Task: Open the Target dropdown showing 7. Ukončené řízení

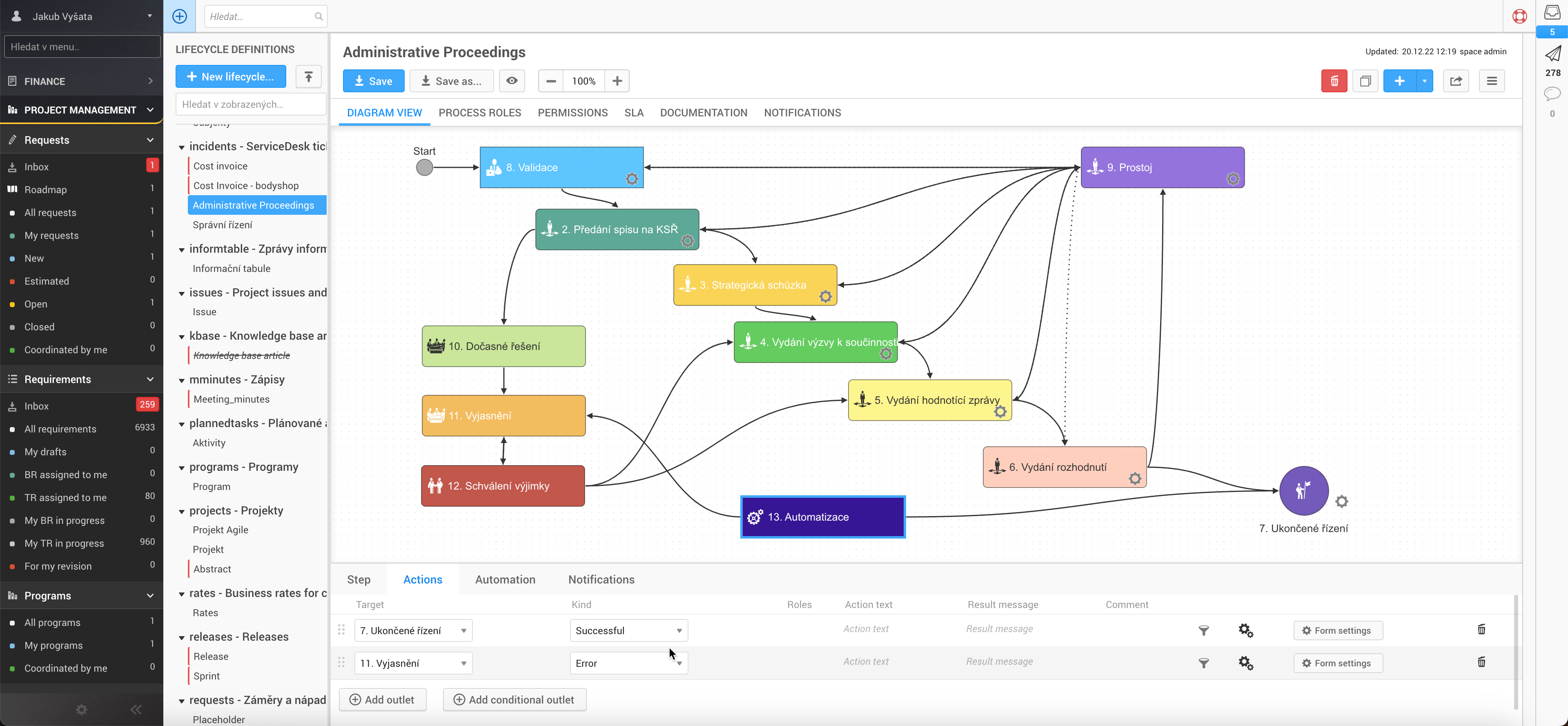Action: tap(413, 630)
